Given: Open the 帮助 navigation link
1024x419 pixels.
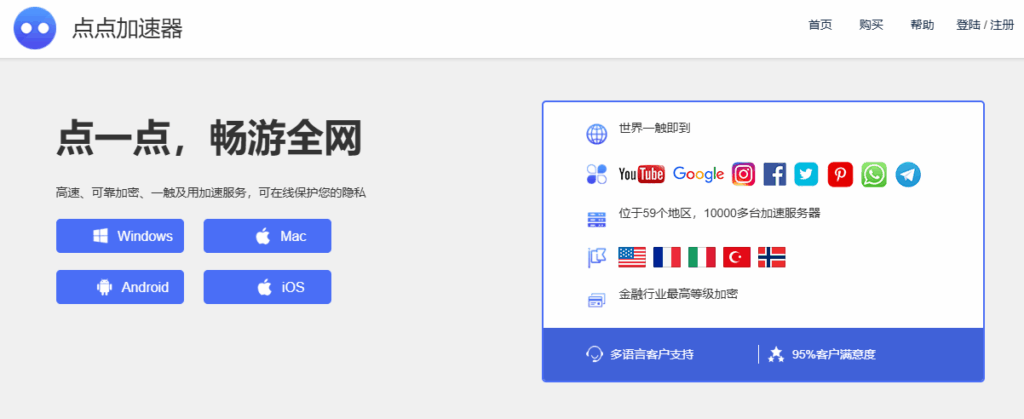Looking at the screenshot, I should tap(922, 26).
